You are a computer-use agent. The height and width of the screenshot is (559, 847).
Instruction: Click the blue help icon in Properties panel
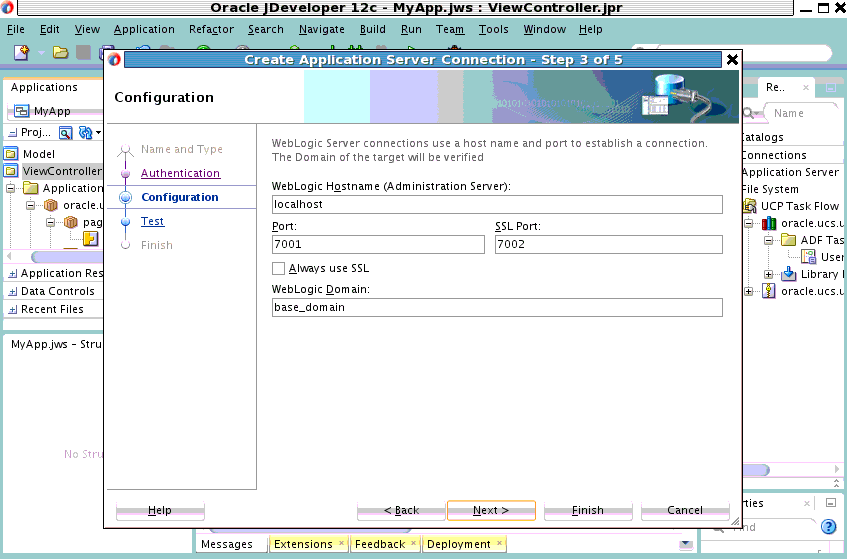pyautogui.click(x=828, y=527)
